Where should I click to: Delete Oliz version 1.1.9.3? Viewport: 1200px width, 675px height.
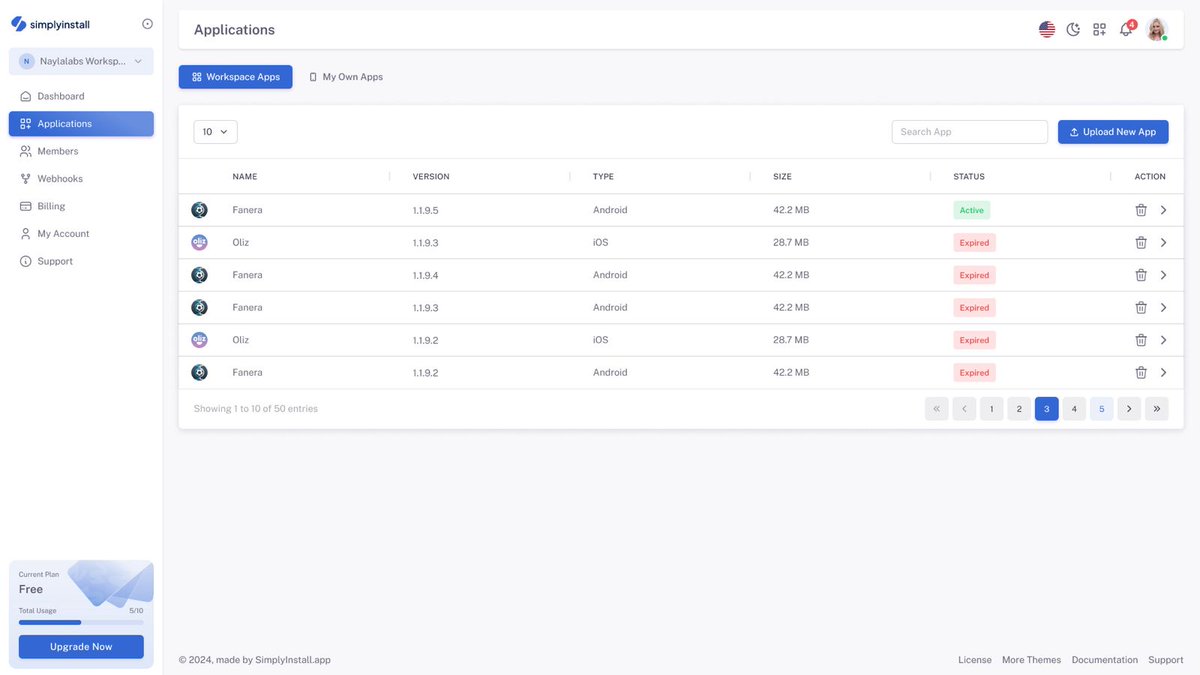(x=1141, y=243)
